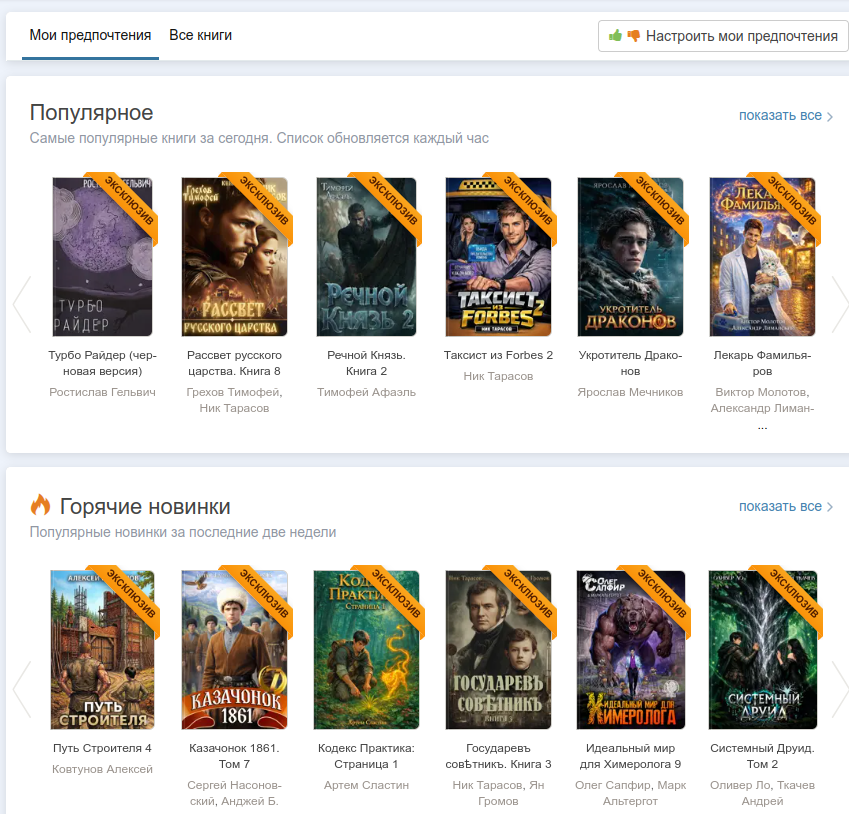Image resolution: width=849 pixels, height=814 pixels.
Task: Open Турбо Райдер book cover
Action: pos(102,257)
